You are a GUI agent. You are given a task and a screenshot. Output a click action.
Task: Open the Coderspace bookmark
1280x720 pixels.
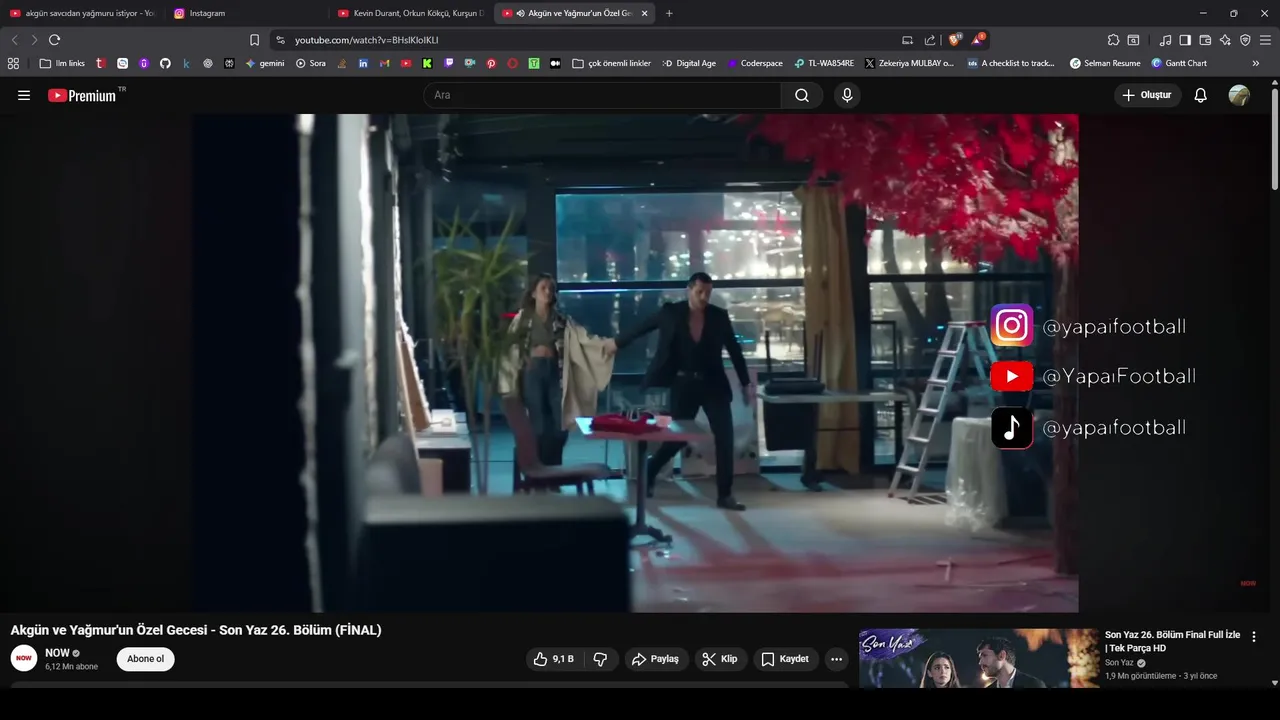(x=755, y=63)
